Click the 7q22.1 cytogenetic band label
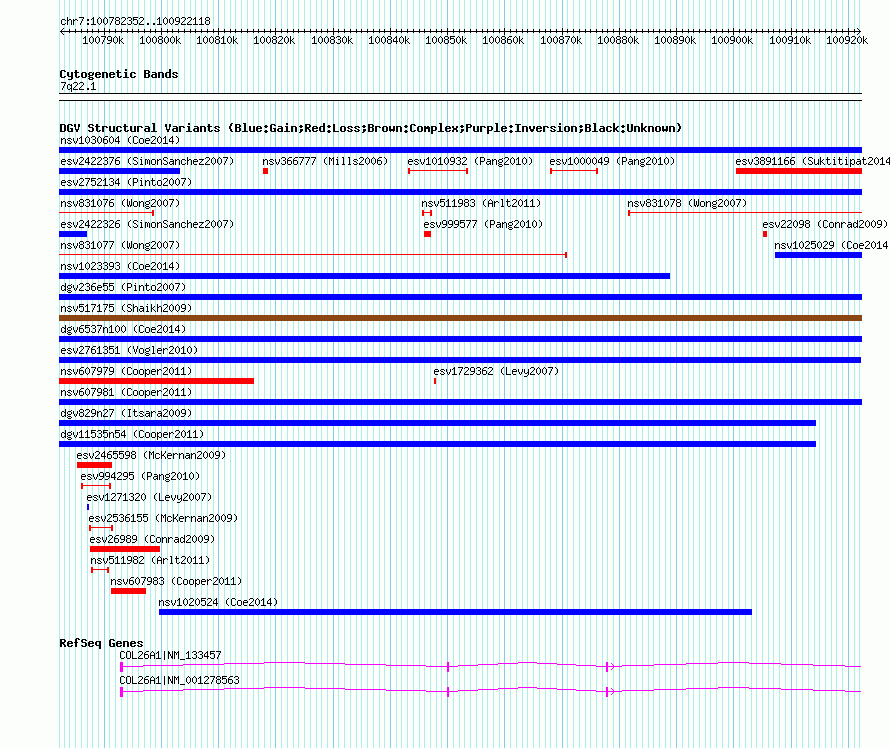The image size is (890, 748). [78, 86]
